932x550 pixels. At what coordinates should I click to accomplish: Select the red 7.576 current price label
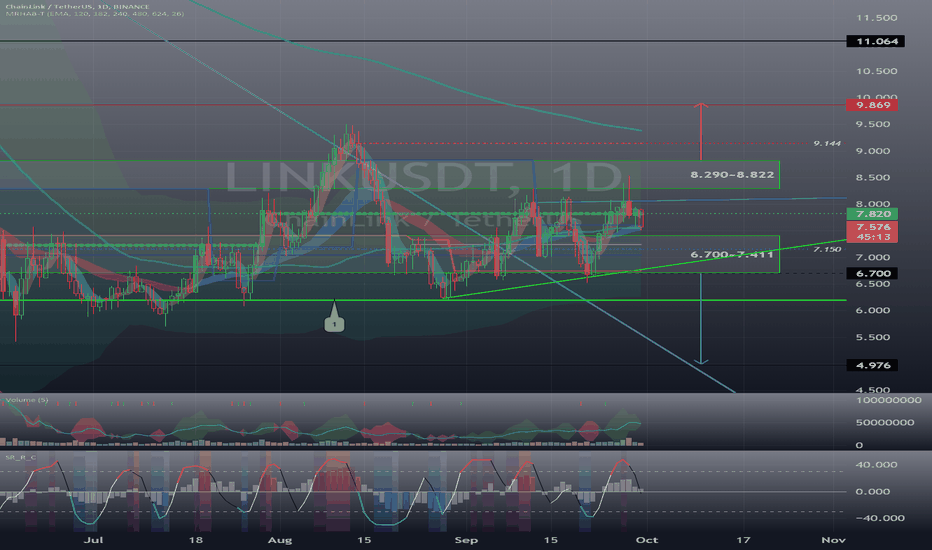tap(872, 227)
